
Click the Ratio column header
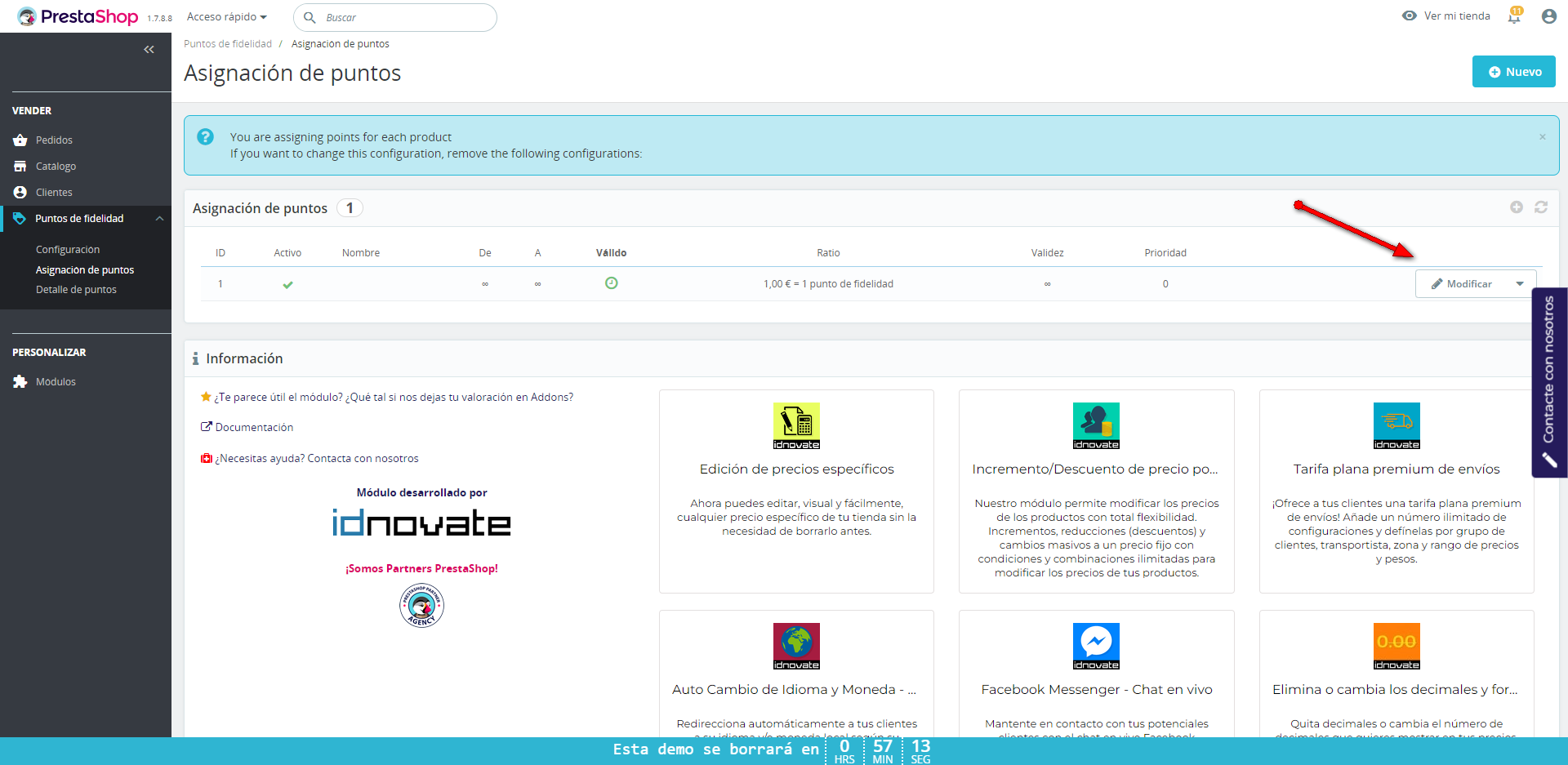pos(828,253)
